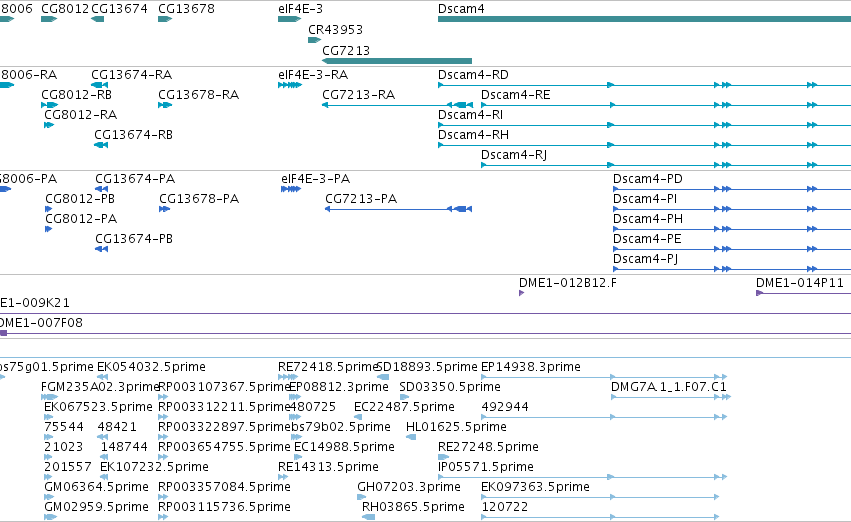Click the EK097363.5prime EST label

click(535, 488)
